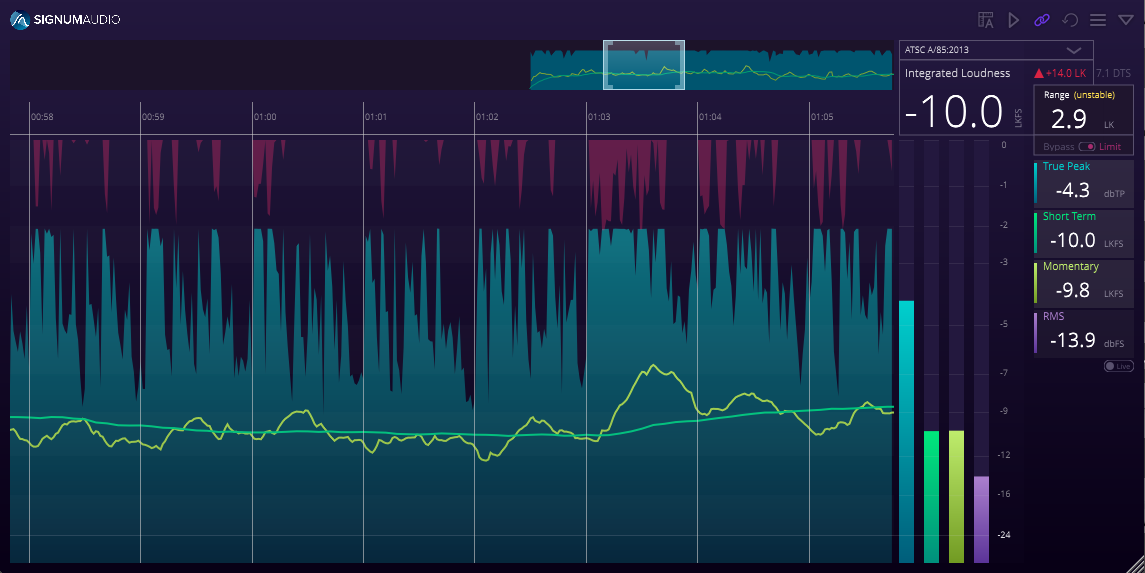Start playback with the play triangle icon
Screen dimensions: 1145x573
click(1014, 20)
